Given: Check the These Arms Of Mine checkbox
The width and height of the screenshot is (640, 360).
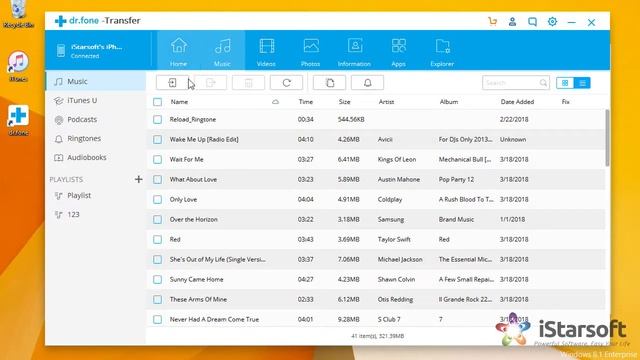Looking at the screenshot, I should pos(158,300).
